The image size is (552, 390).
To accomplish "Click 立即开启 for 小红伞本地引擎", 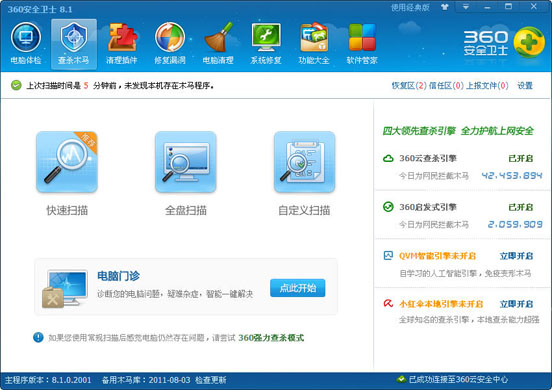I will tap(516, 304).
